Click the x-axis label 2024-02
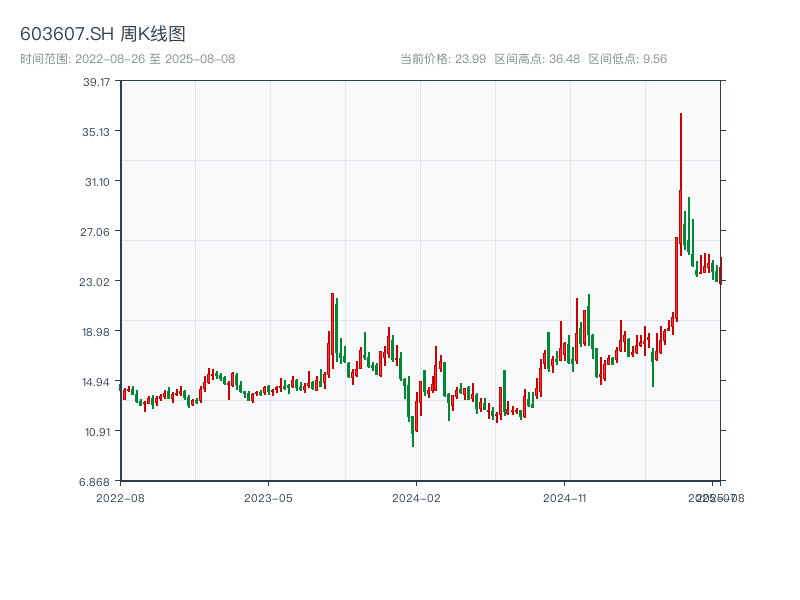The width and height of the screenshot is (800, 600). pyautogui.click(x=416, y=498)
